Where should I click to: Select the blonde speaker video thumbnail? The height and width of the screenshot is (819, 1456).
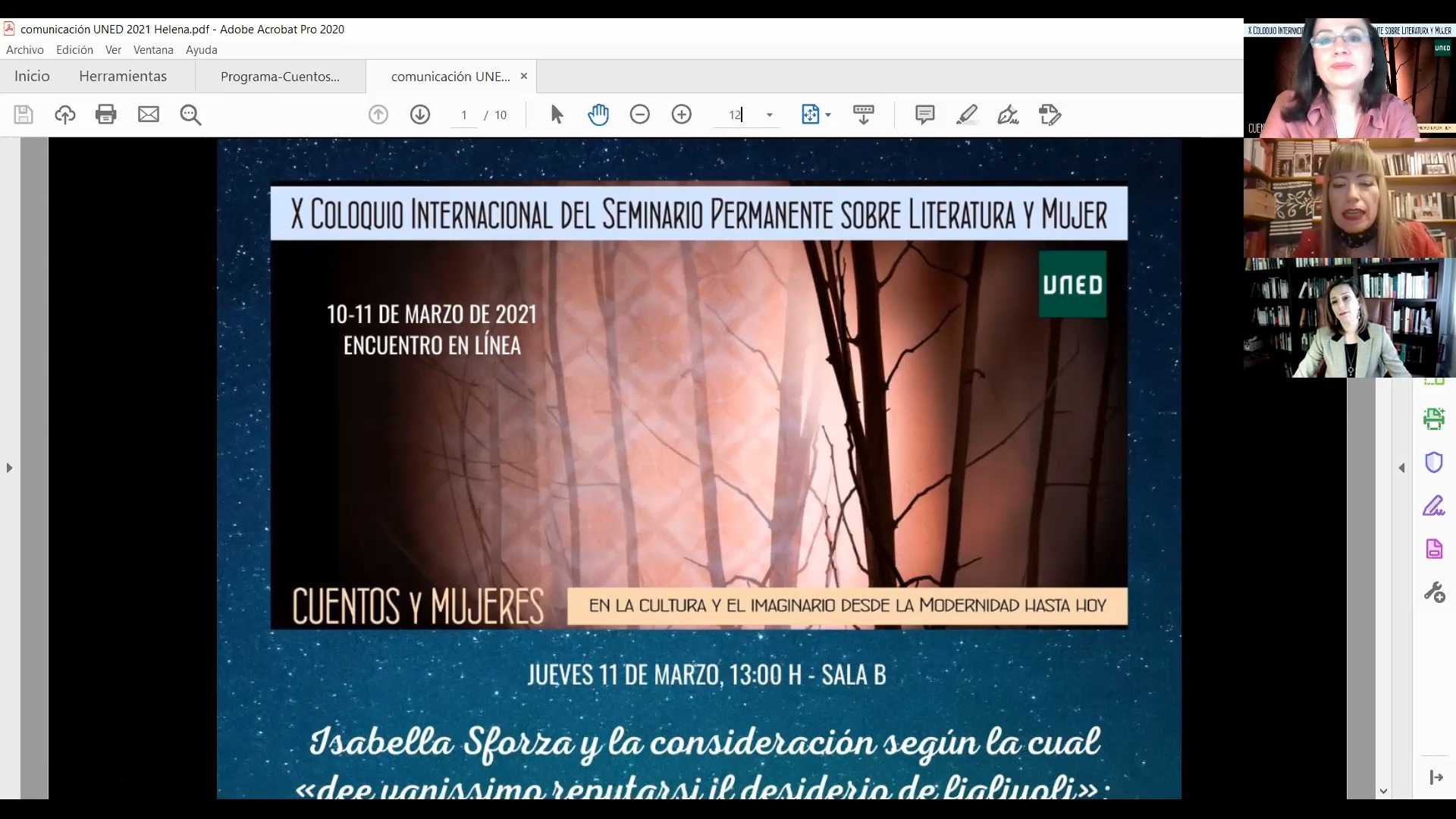(1350, 199)
